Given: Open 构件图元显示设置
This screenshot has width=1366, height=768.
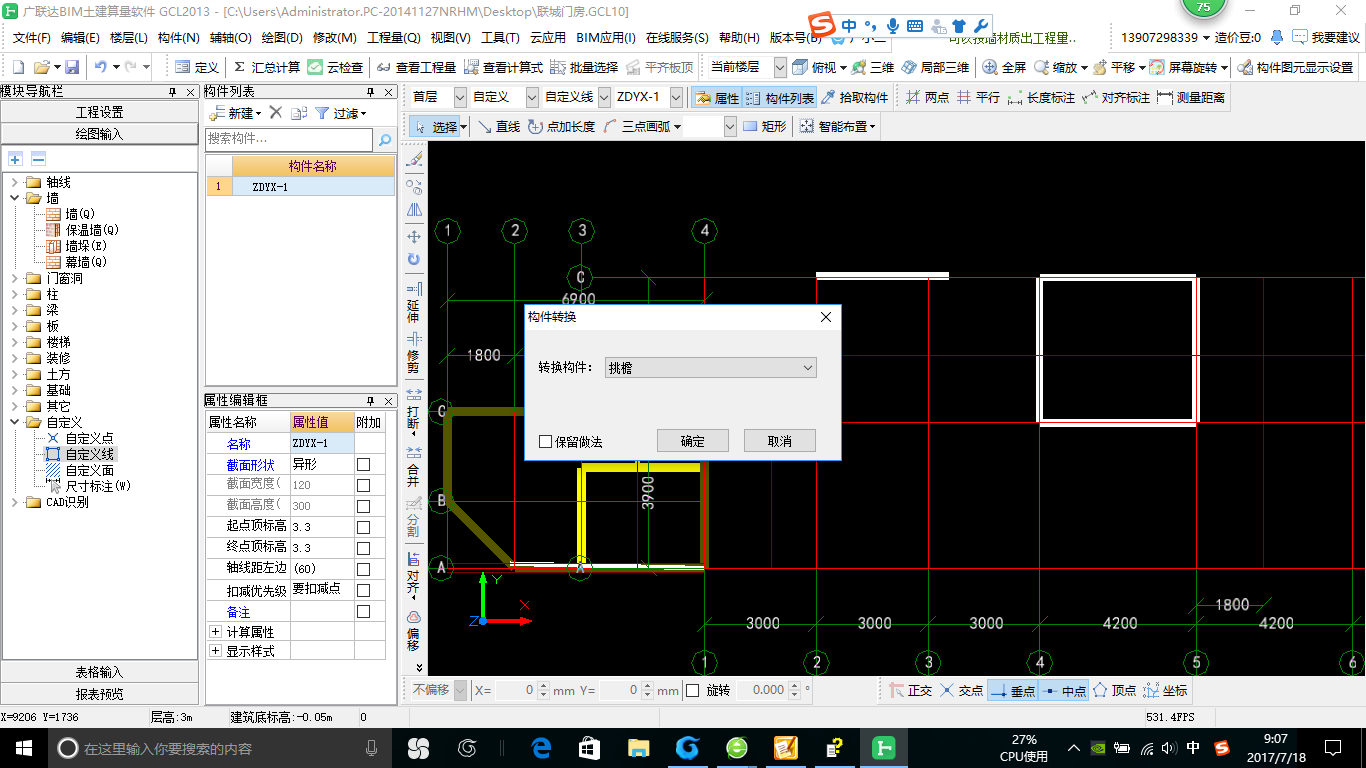Looking at the screenshot, I should pyautogui.click(x=1295, y=67).
